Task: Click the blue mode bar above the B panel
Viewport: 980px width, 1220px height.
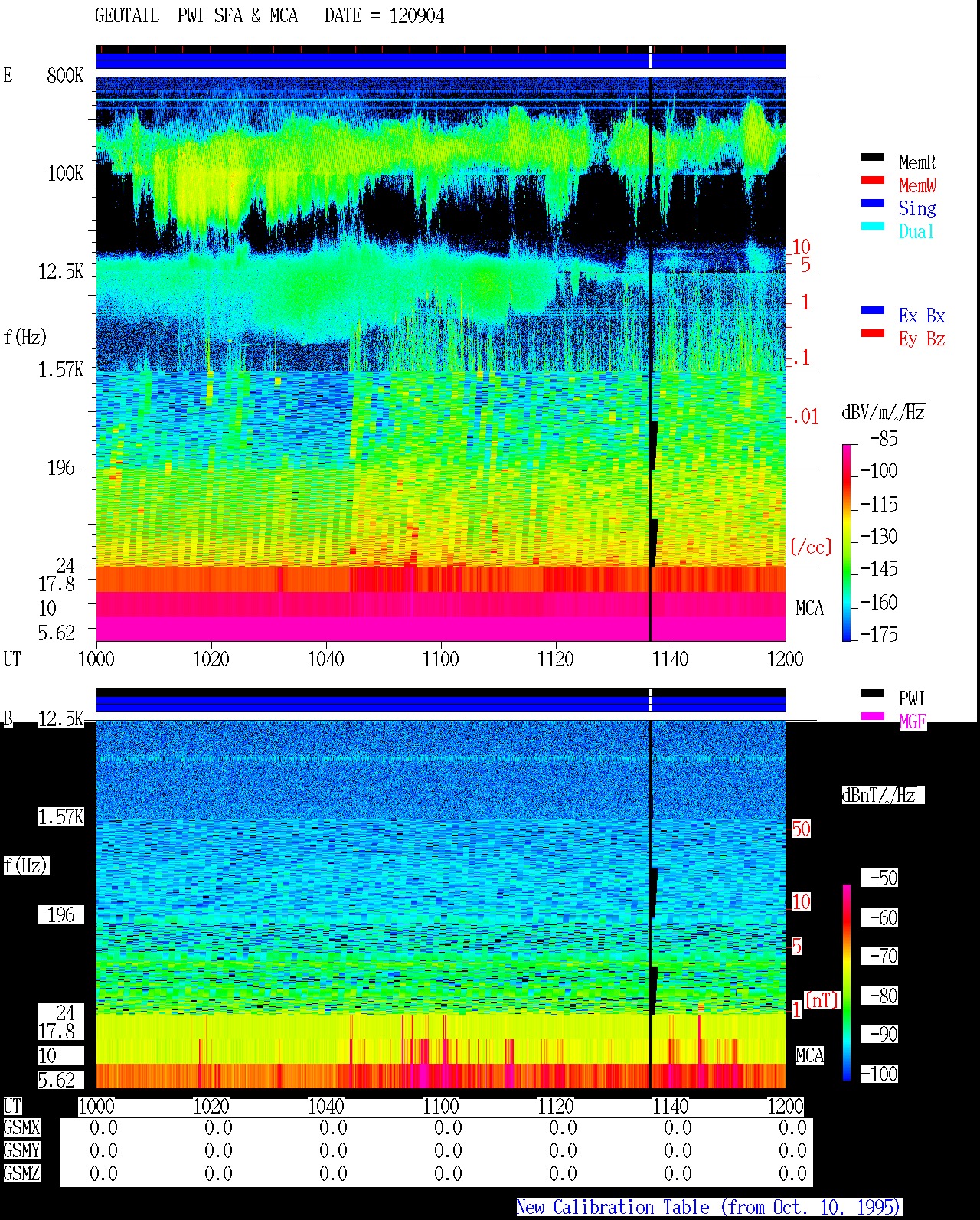Action: (x=440, y=704)
